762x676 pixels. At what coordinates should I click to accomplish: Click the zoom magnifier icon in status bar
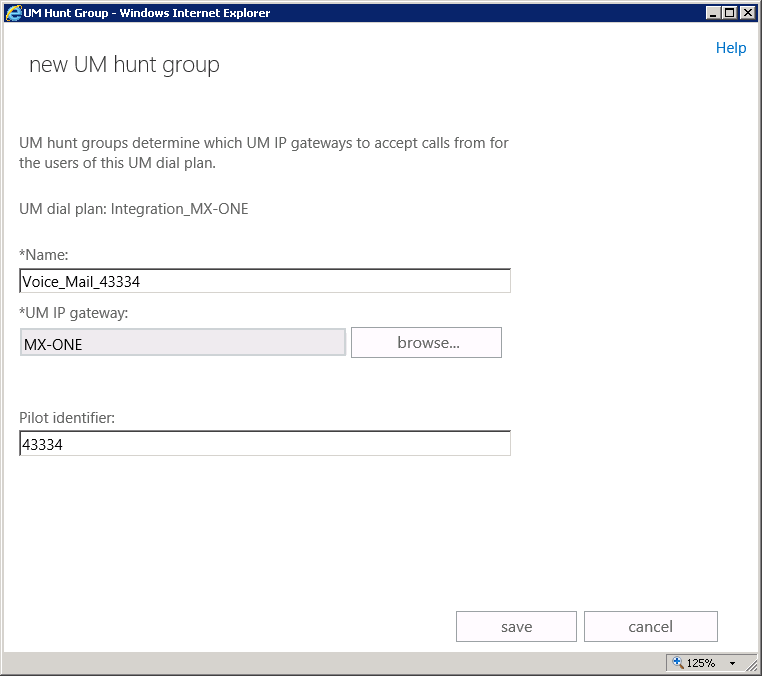pyautogui.click(x=677, y=663)
